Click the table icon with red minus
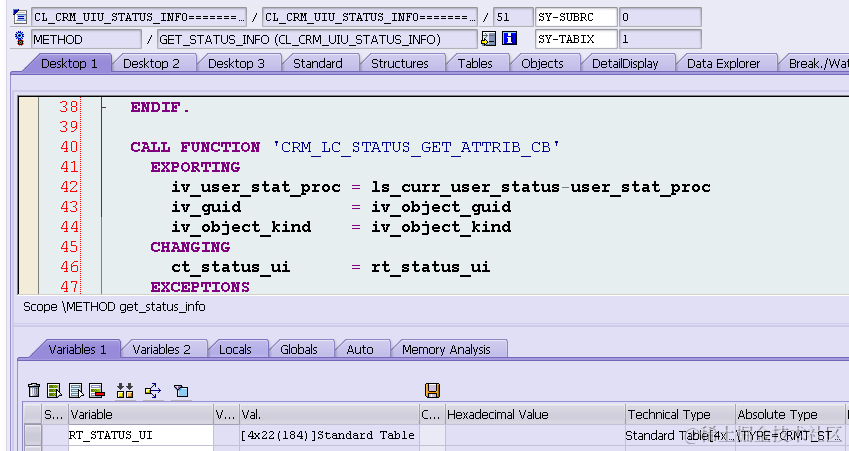 97,390
